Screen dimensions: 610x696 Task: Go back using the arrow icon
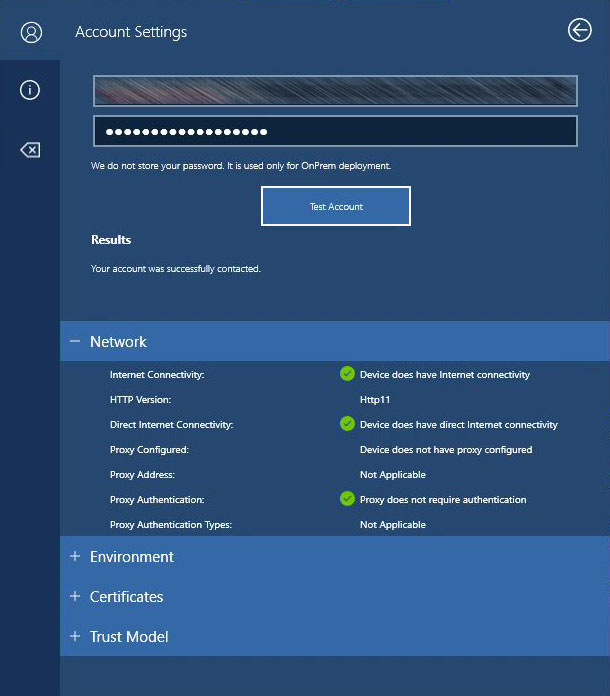(x=579, y=31)
